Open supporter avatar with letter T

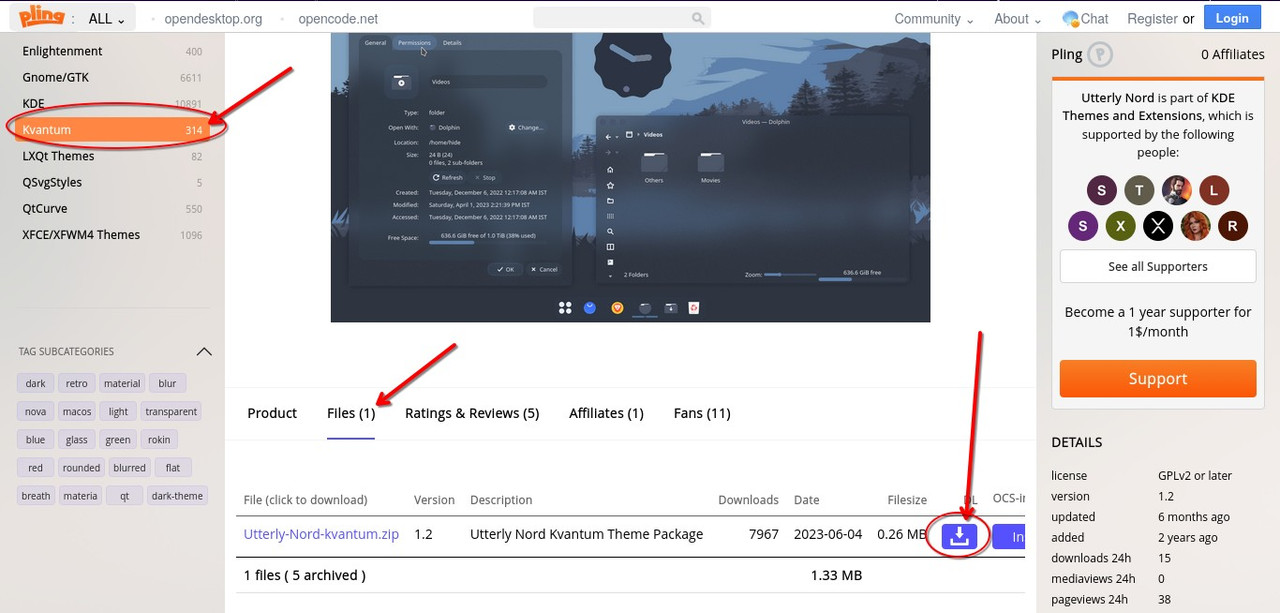click(1139, 190)
